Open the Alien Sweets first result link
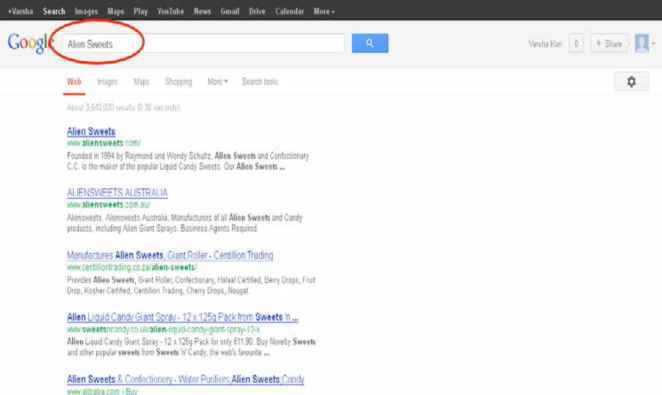Viewport: 662px width, 395px height. tap(91, 132)
